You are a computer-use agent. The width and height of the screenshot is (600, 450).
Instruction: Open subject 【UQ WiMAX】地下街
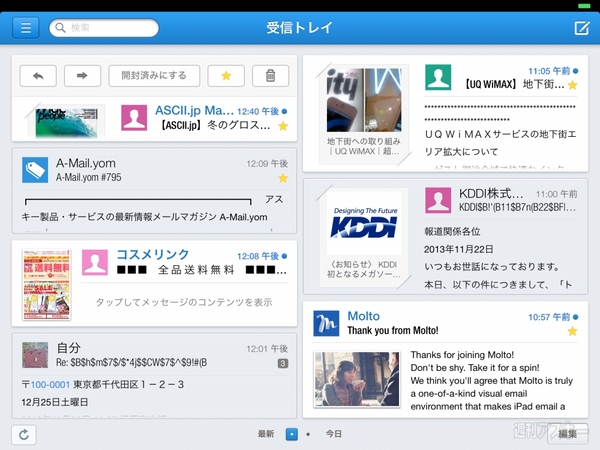pos(514,84)
